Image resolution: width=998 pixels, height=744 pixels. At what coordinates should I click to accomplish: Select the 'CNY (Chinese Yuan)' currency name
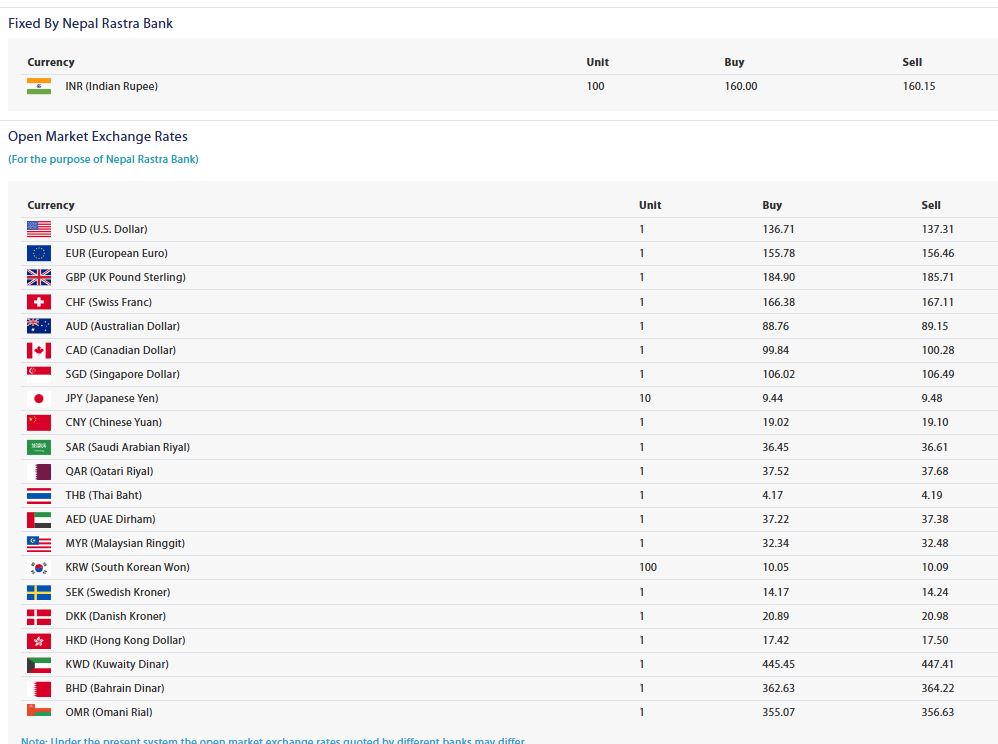point(113,423)
